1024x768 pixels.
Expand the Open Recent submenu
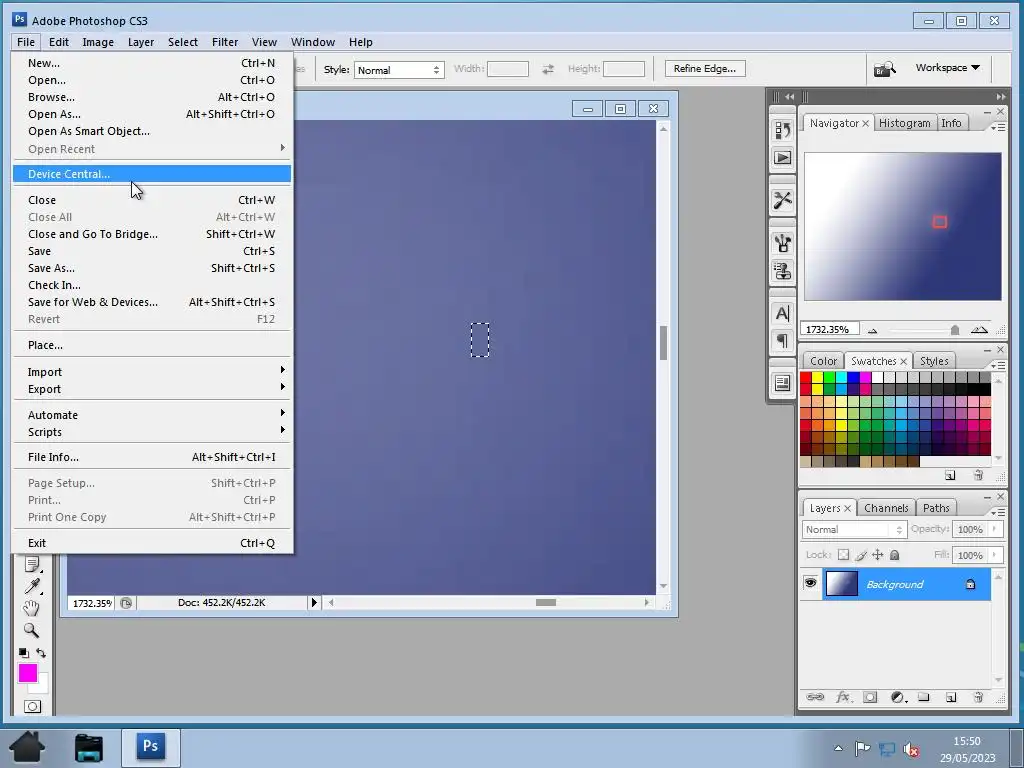(152, 149)
